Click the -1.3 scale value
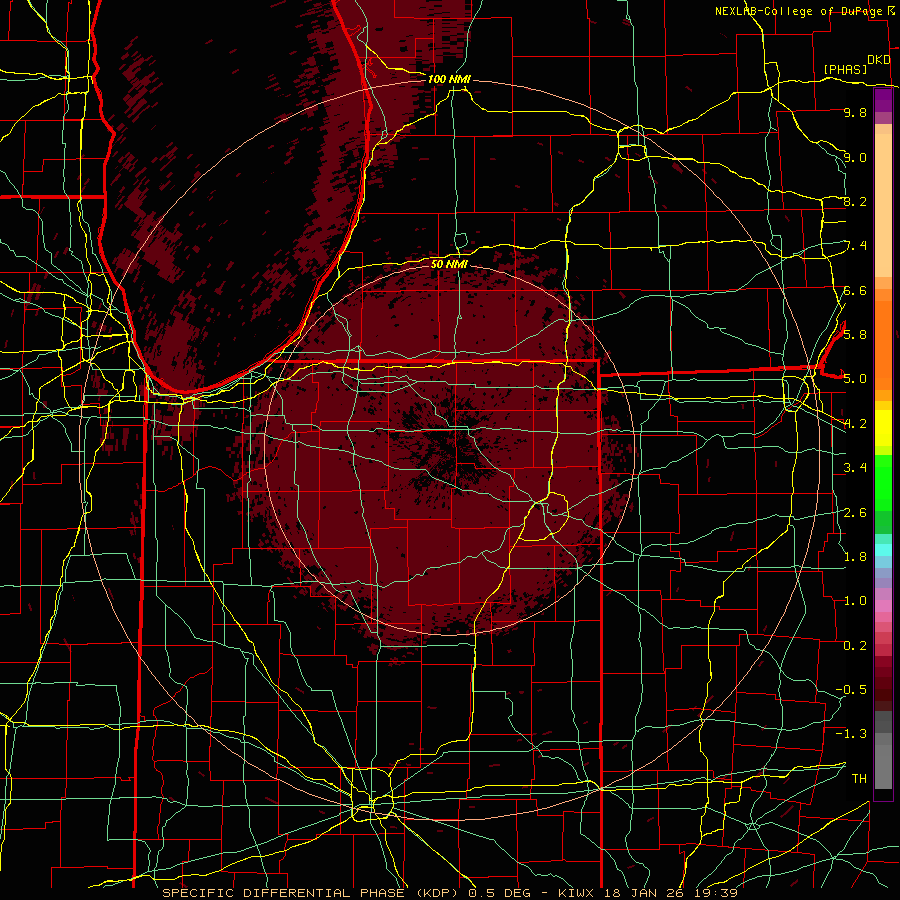Viewport: 900px width, 900px height. coord(851,734)
